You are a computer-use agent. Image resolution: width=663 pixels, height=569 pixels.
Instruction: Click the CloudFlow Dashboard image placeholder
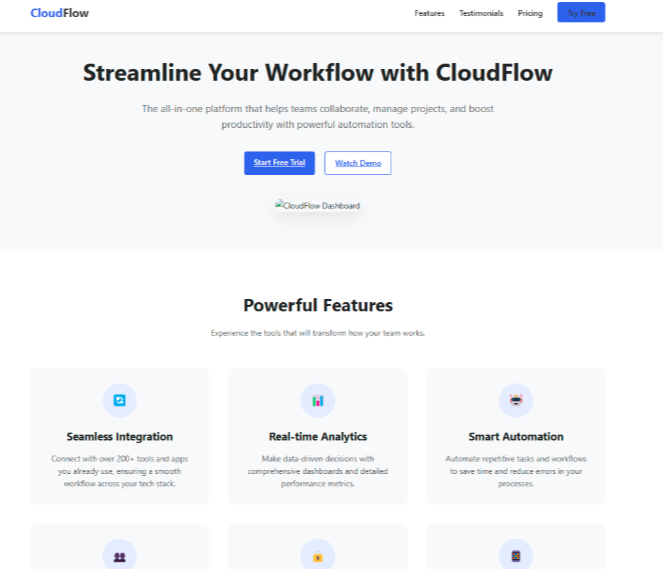click(318, 206)
